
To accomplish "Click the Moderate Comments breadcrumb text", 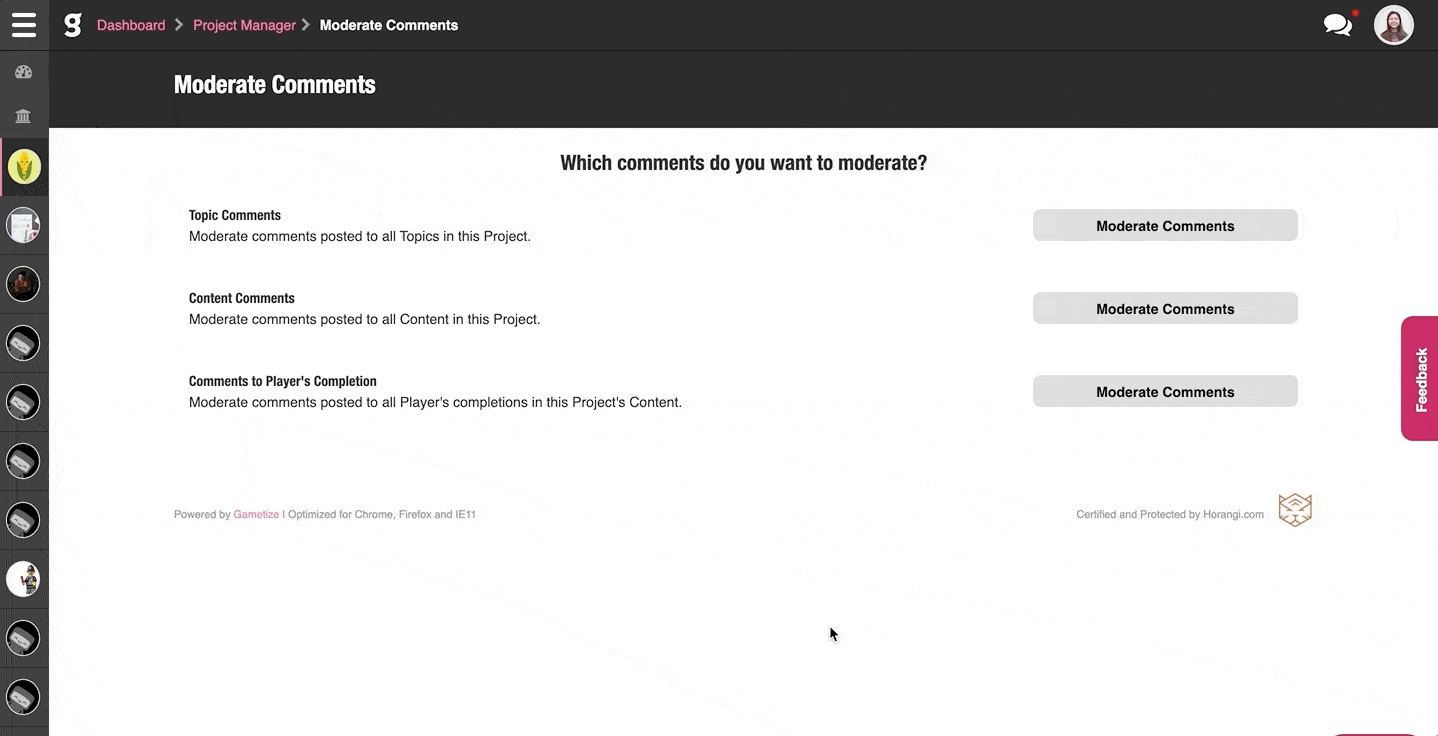I will 389,25.
